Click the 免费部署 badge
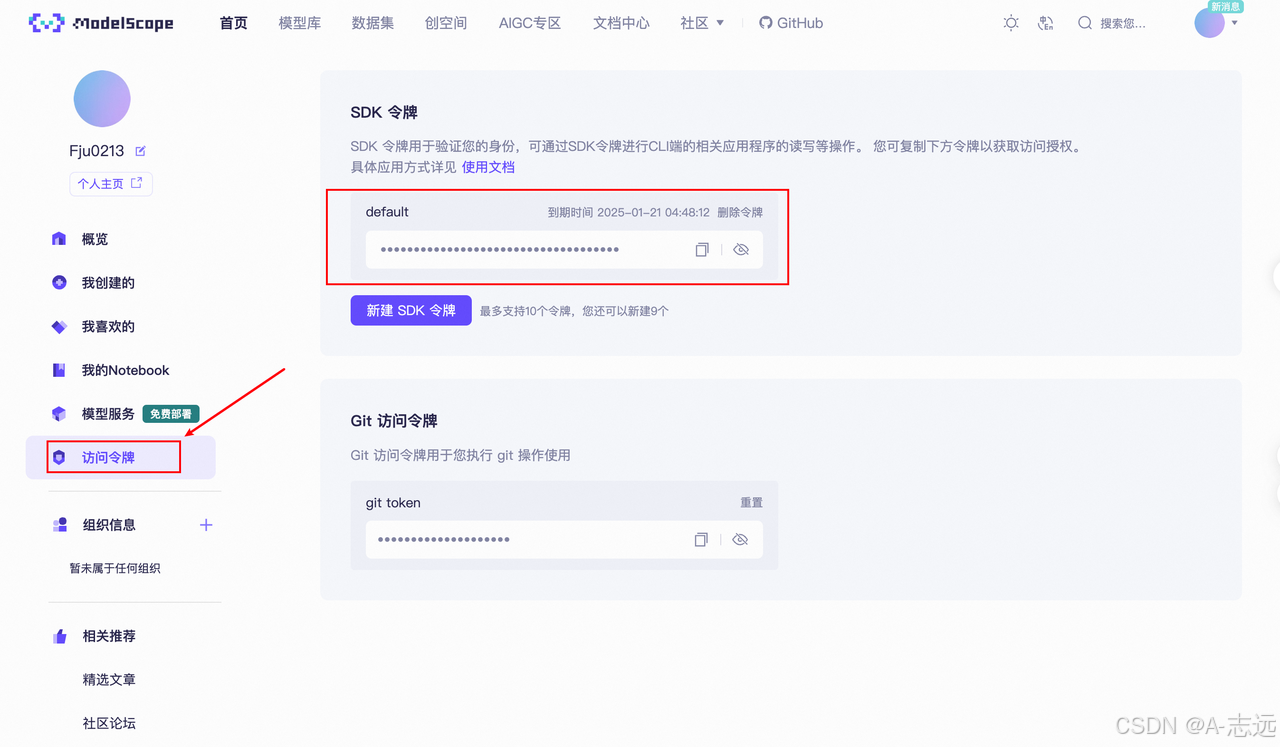The height and width of the screenshot is (747, 1280). point(171,414)
